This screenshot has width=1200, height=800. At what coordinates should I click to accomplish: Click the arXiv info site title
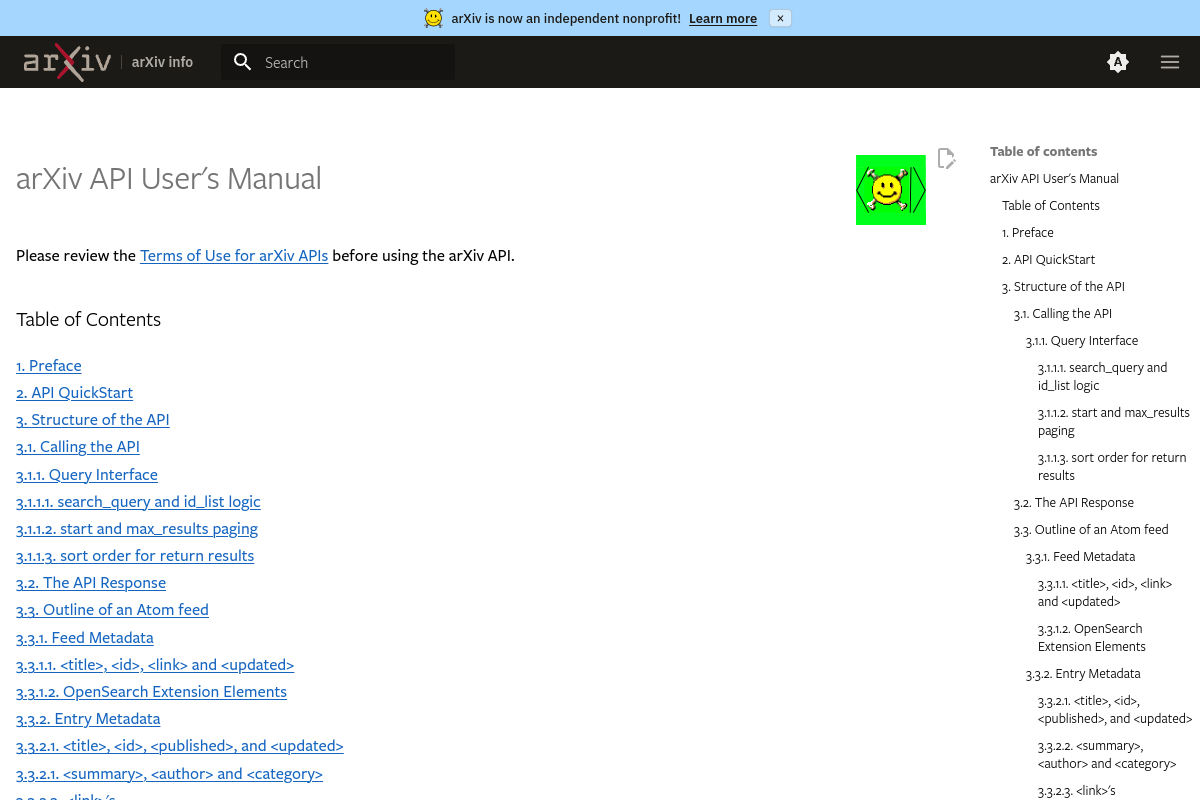(162, 62)
